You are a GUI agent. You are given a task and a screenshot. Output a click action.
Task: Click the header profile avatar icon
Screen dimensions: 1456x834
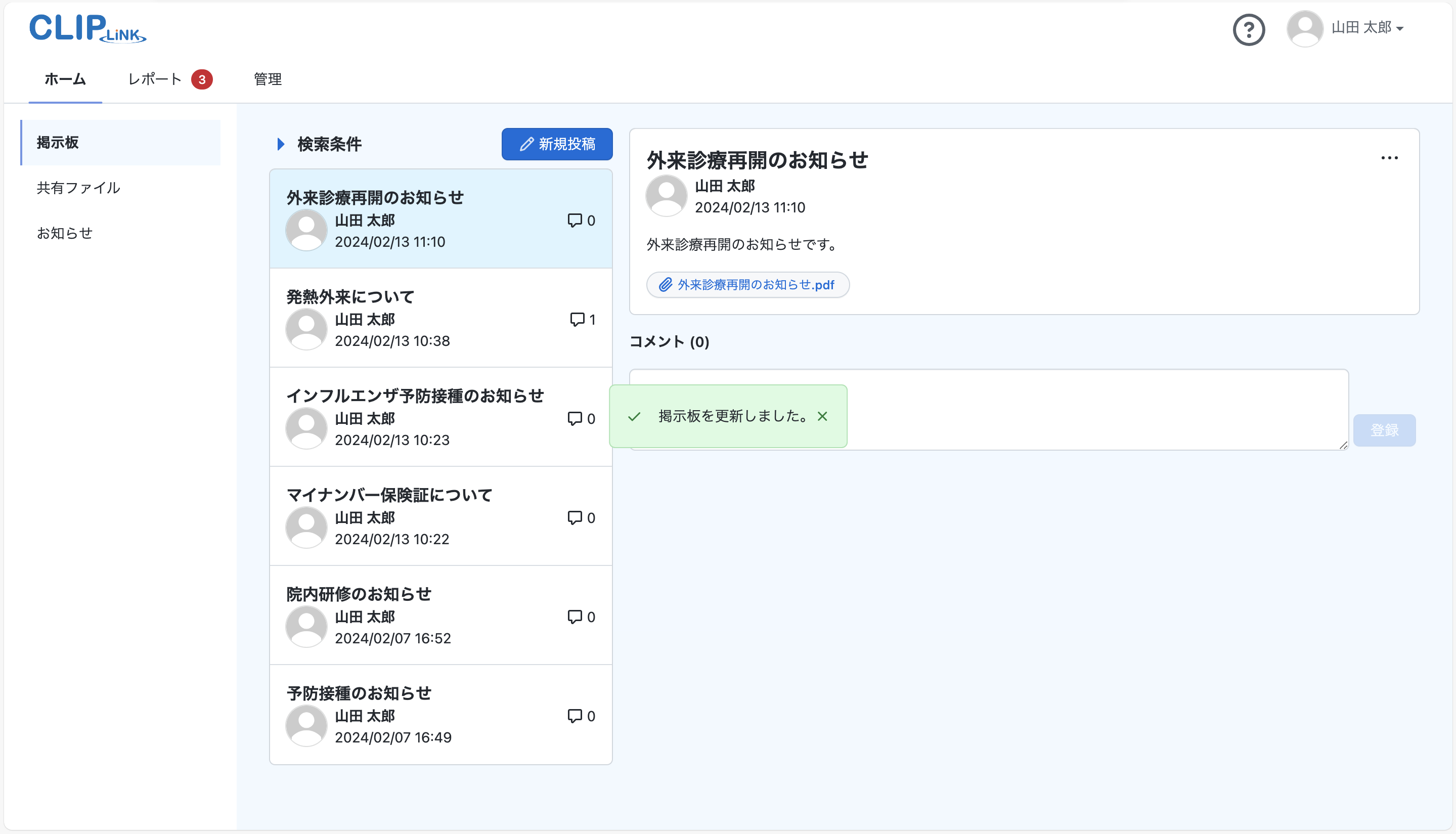click(1304, 29)
